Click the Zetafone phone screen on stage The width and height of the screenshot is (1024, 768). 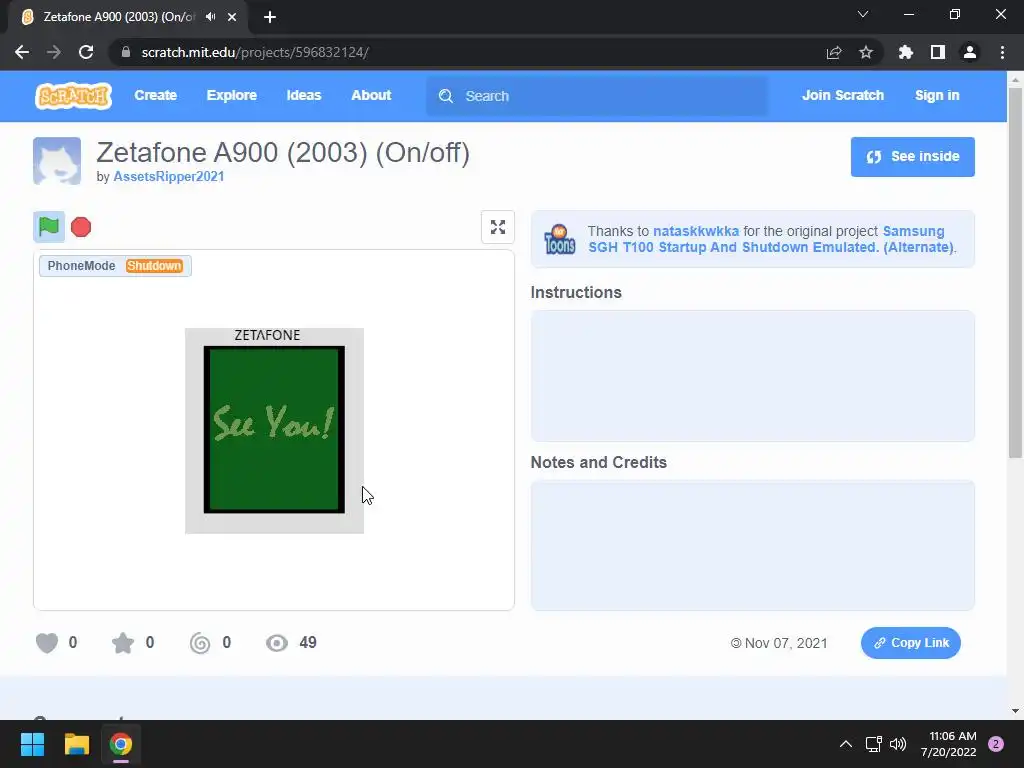[274, 430]
